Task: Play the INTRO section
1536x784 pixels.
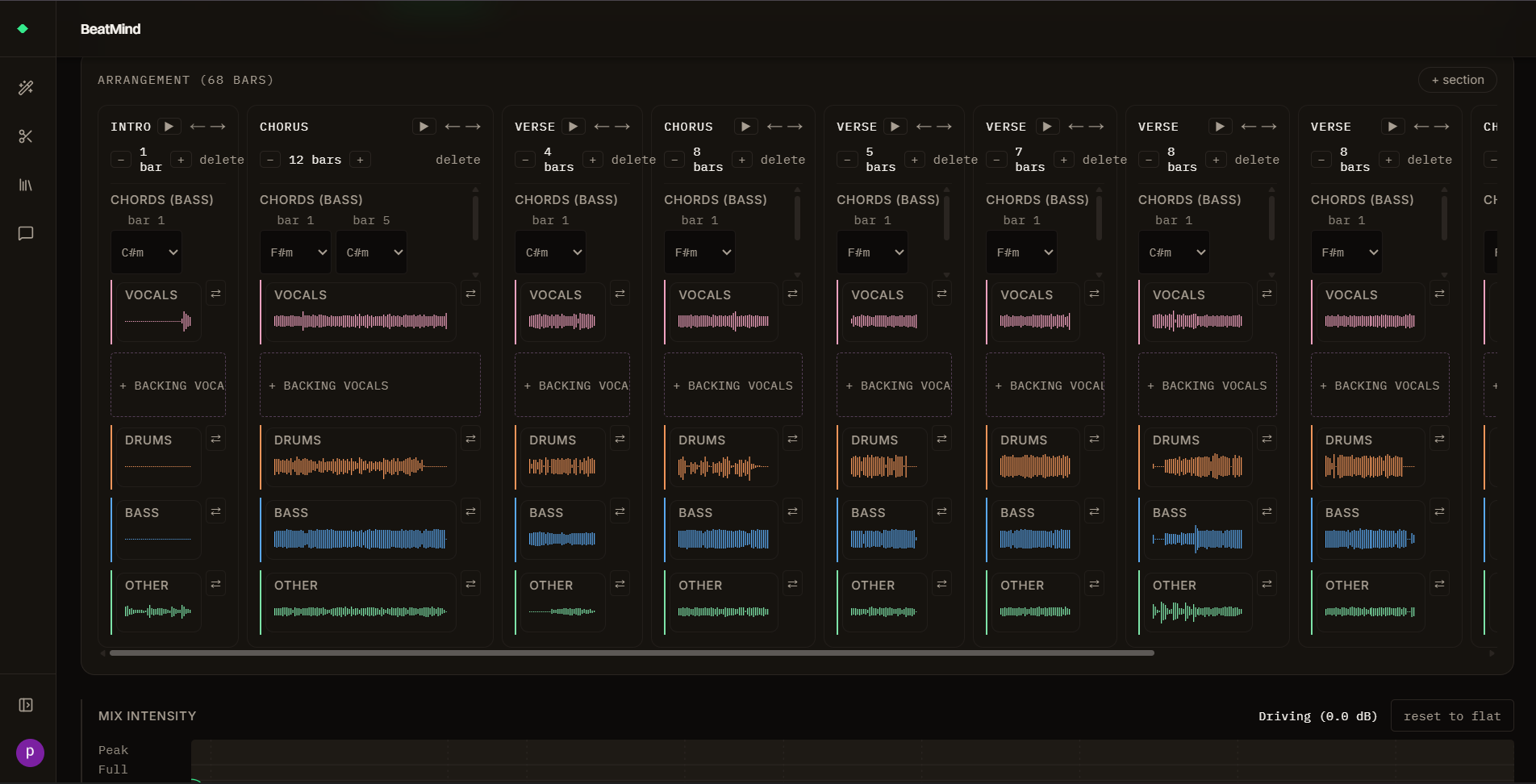Action: (x=169, y=127)
